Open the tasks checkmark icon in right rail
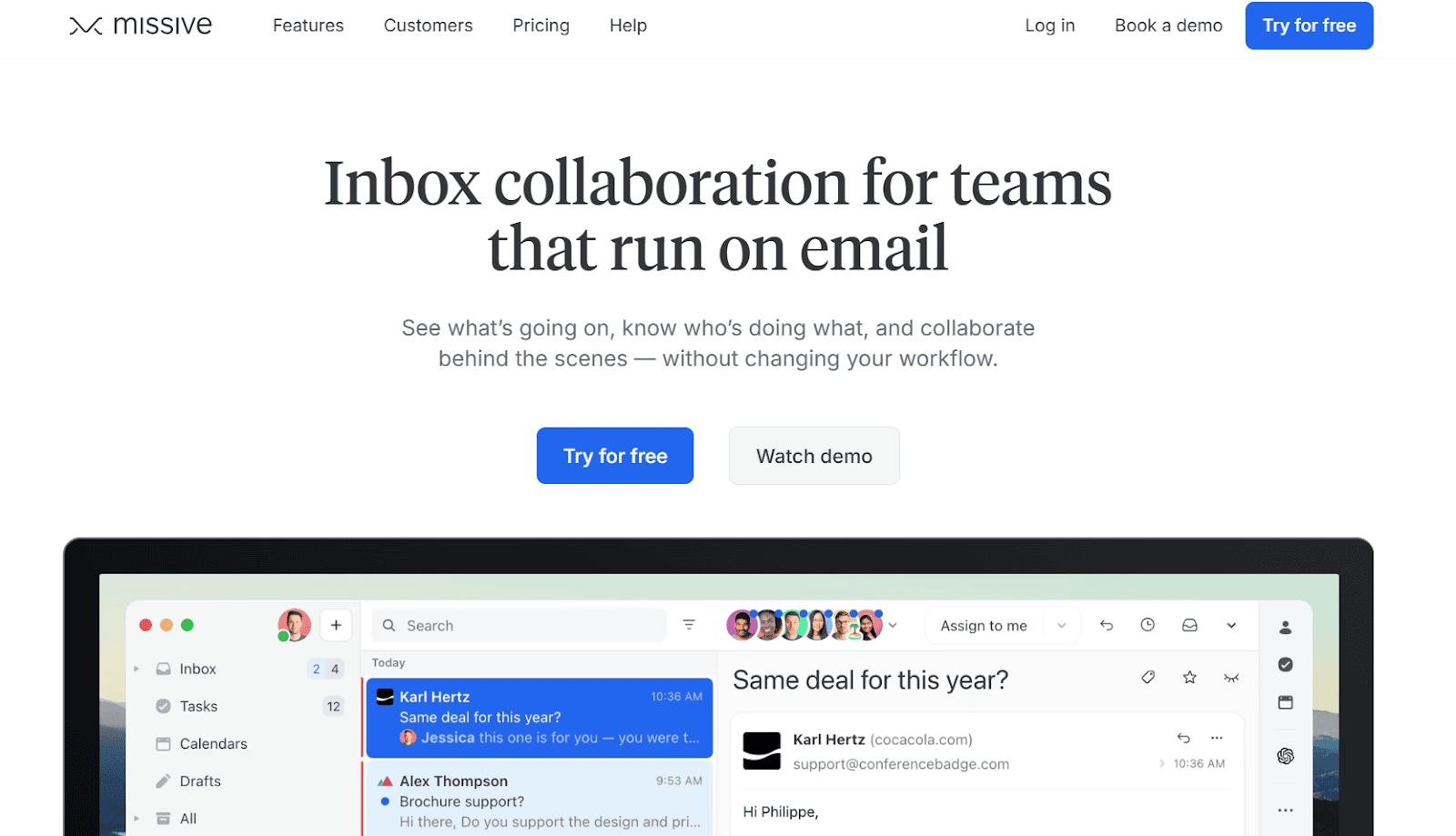1456x836 pixels. pos(1285,665)
